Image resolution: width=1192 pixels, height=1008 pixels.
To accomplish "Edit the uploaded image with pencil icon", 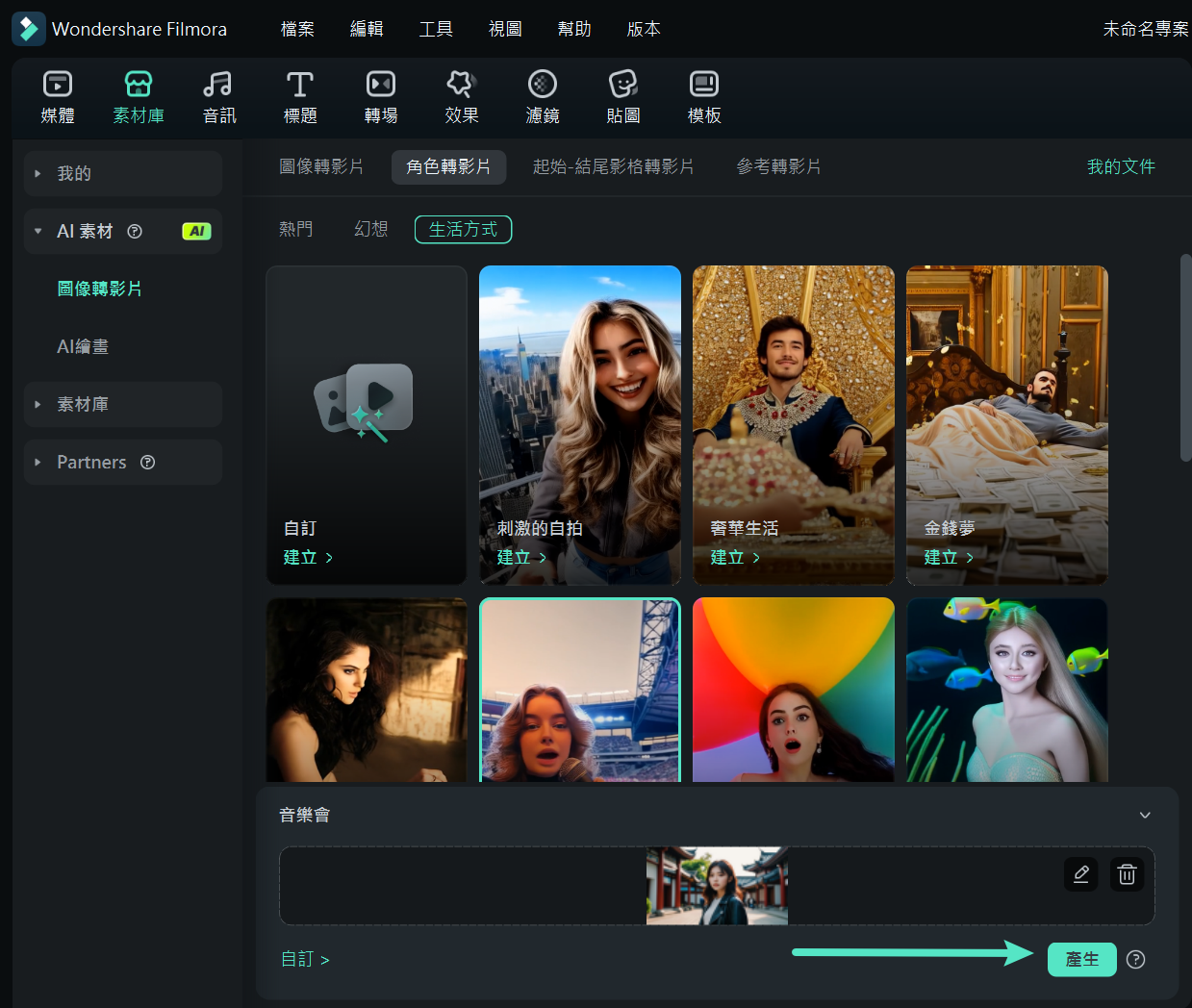I will (1081, 874).
